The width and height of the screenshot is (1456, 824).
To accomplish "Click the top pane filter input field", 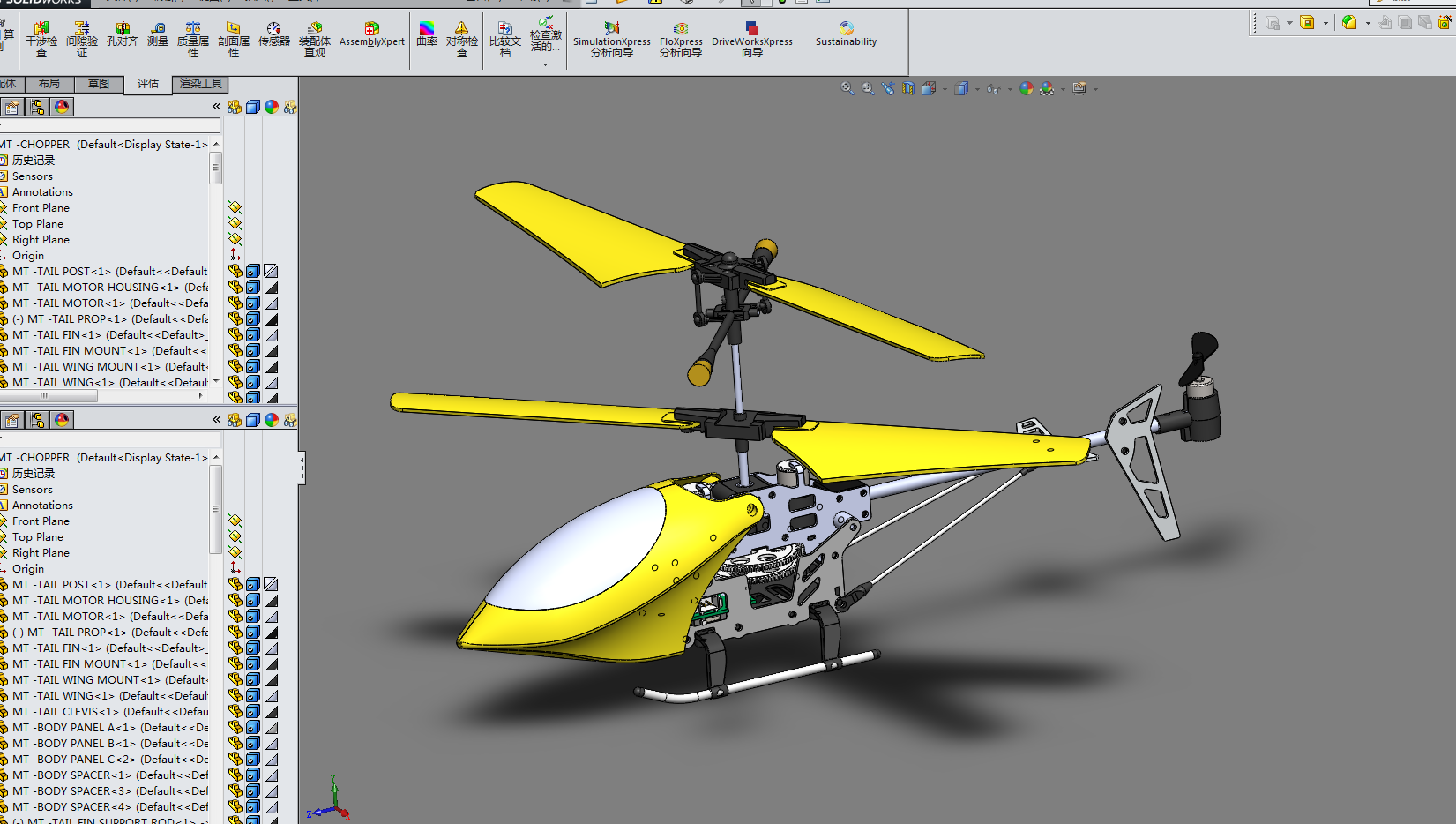I will (x=109, y=125).
